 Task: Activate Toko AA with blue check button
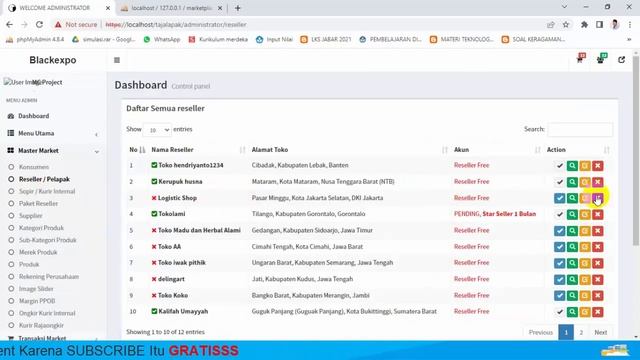[560, 247]
